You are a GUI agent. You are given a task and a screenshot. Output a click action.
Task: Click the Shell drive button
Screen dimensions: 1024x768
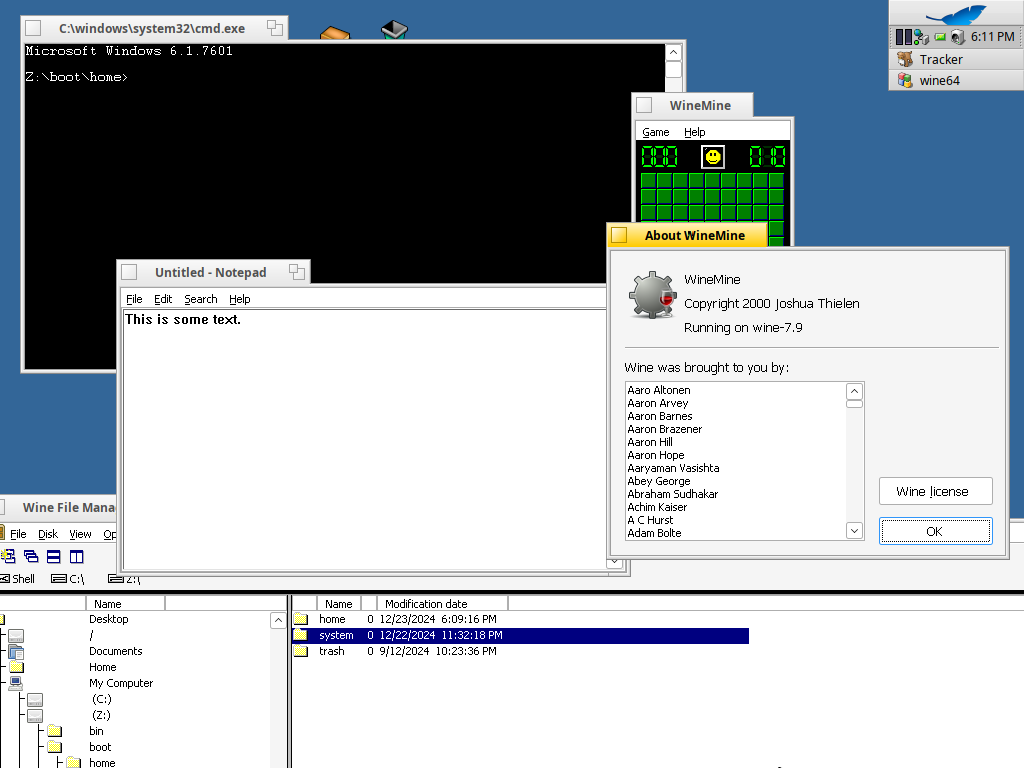click(18, 579)
